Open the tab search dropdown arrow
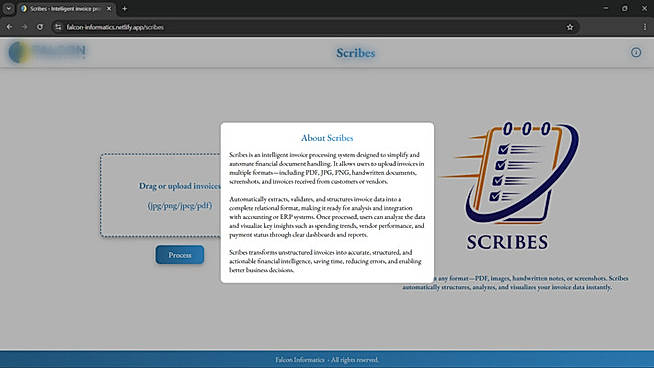The height and width of the screenshot is (368, 654). point(8,8)
